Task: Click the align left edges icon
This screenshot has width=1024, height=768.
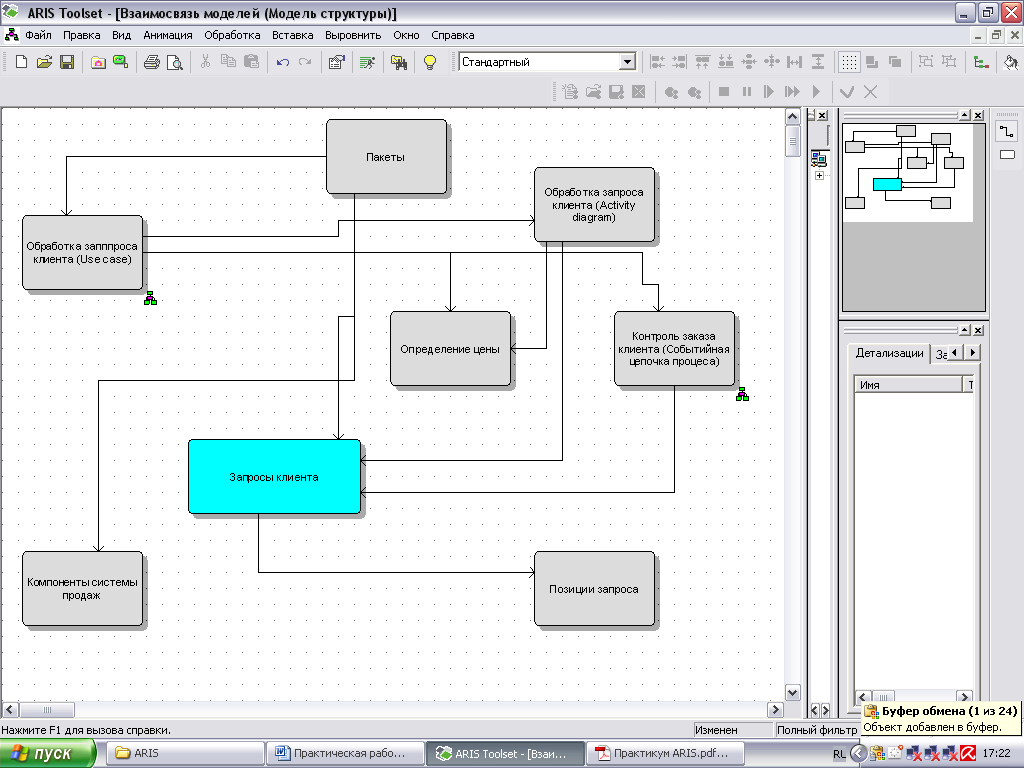Action: coord(657,62)
